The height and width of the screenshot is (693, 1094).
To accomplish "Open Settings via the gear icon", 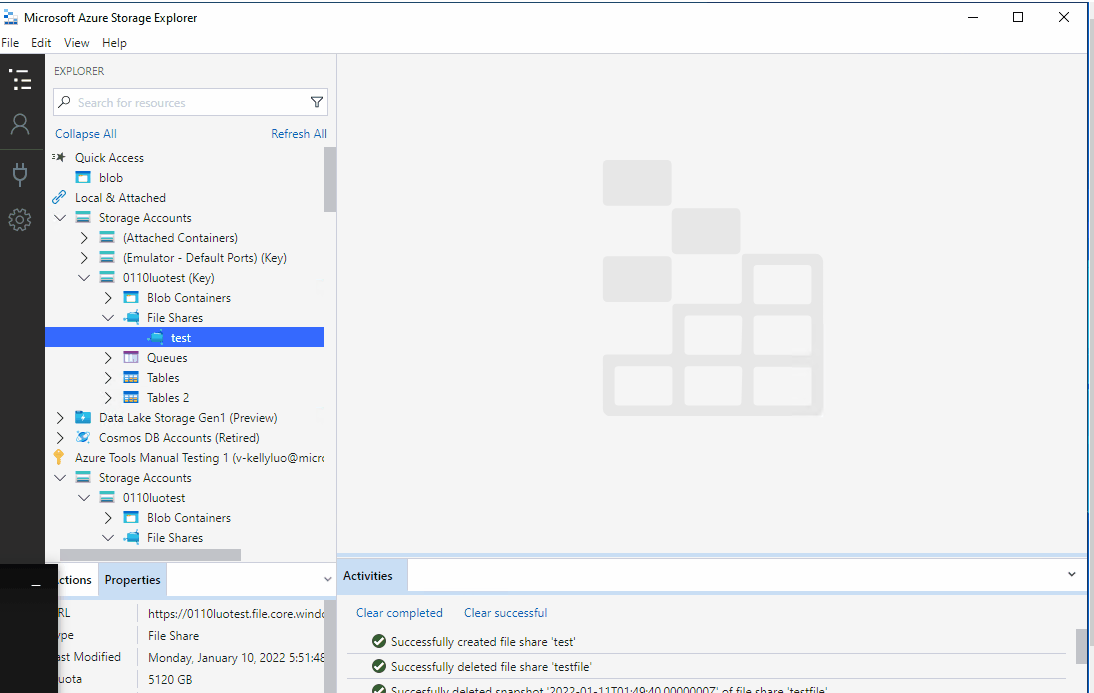I will [x=20, y=219].
